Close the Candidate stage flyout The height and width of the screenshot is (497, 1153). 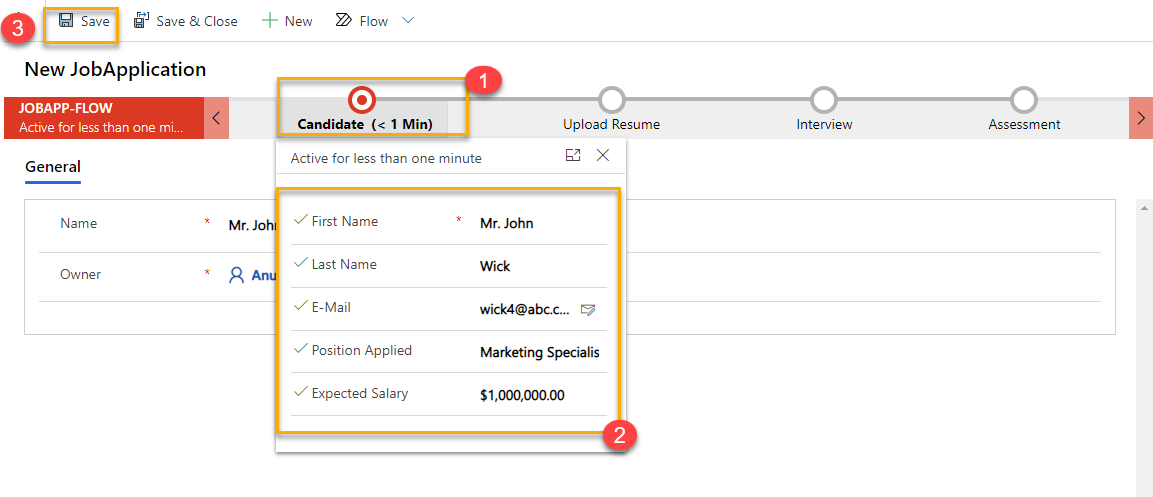coord(603,155)
